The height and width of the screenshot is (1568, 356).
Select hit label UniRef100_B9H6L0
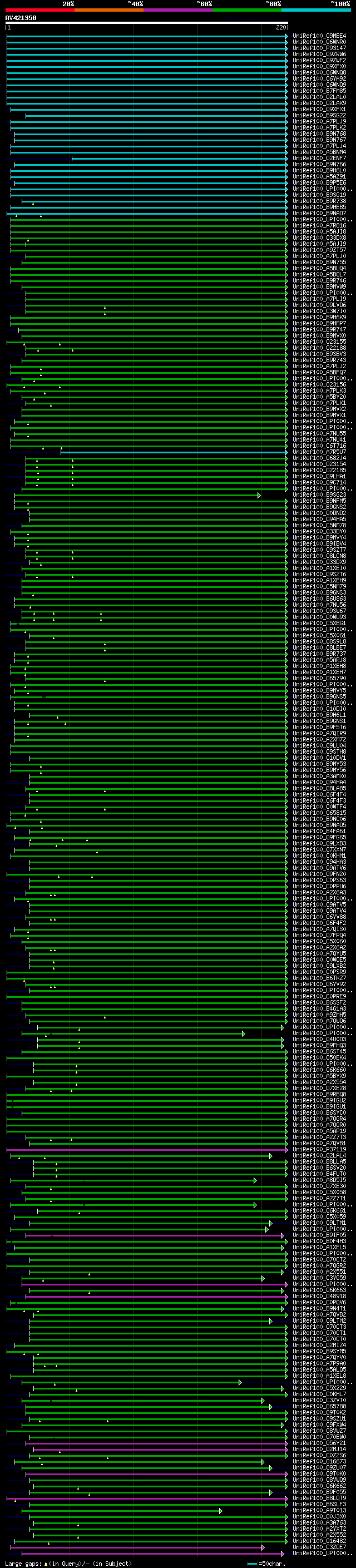[x=319, y=170]
